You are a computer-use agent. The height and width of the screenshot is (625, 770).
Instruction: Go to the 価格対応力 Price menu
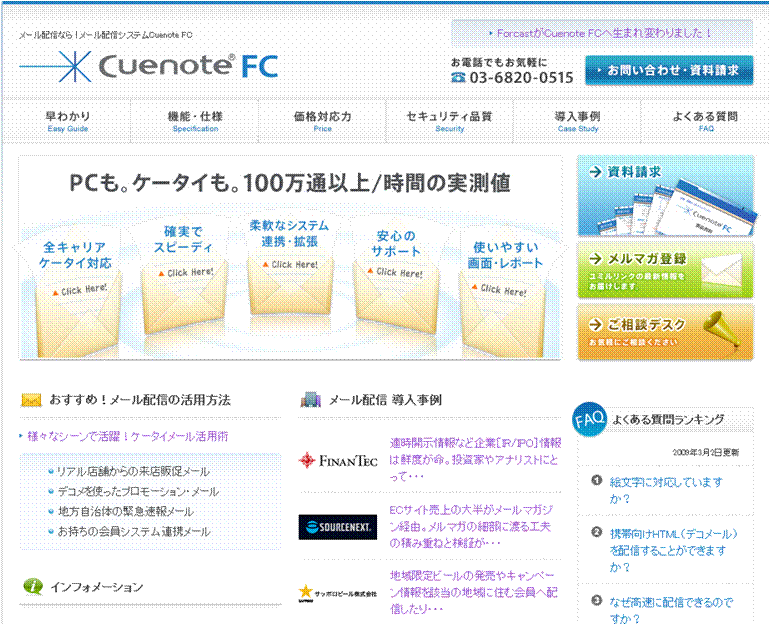[323, 121]
